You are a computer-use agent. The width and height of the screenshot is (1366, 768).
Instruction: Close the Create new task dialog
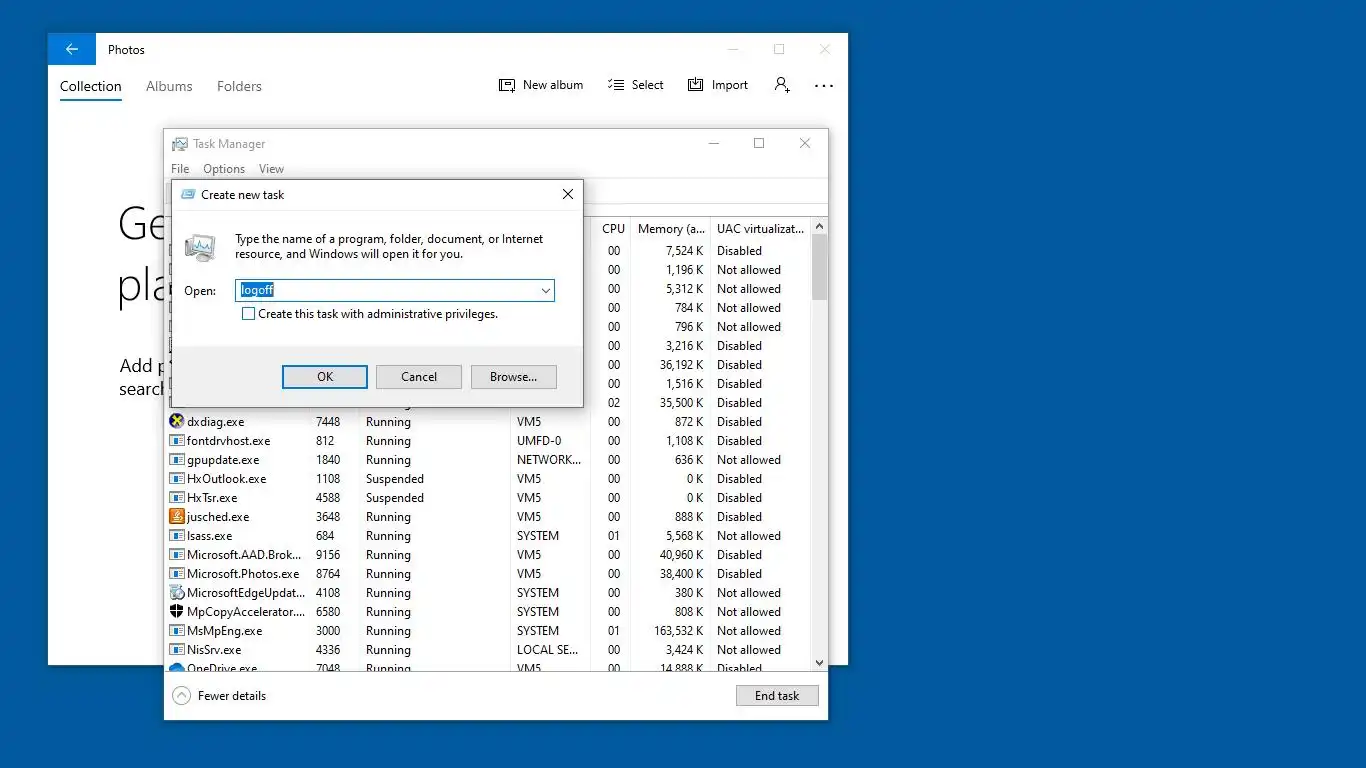[x=568, y=194]
